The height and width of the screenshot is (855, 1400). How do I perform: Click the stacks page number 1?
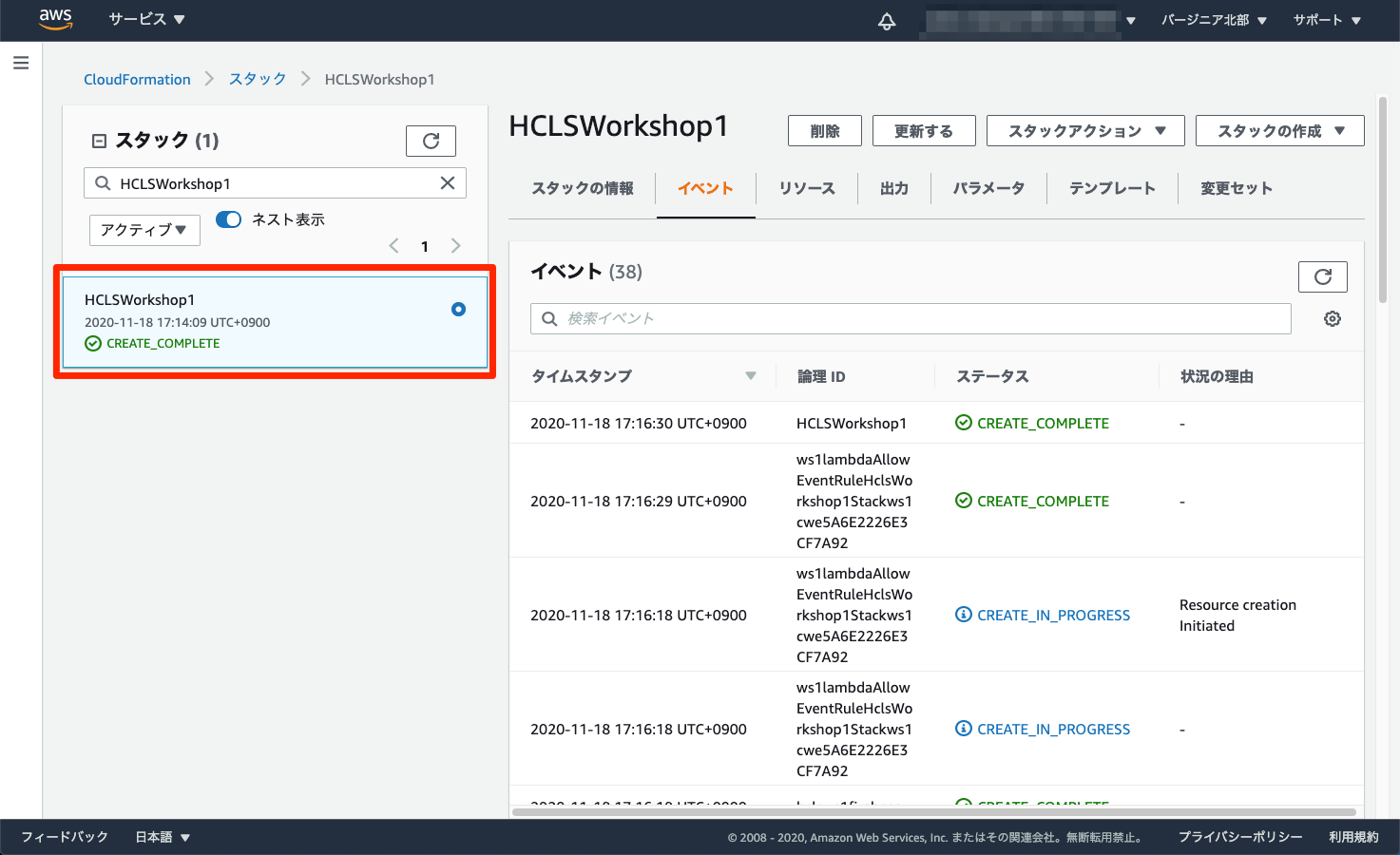(425, 247)
